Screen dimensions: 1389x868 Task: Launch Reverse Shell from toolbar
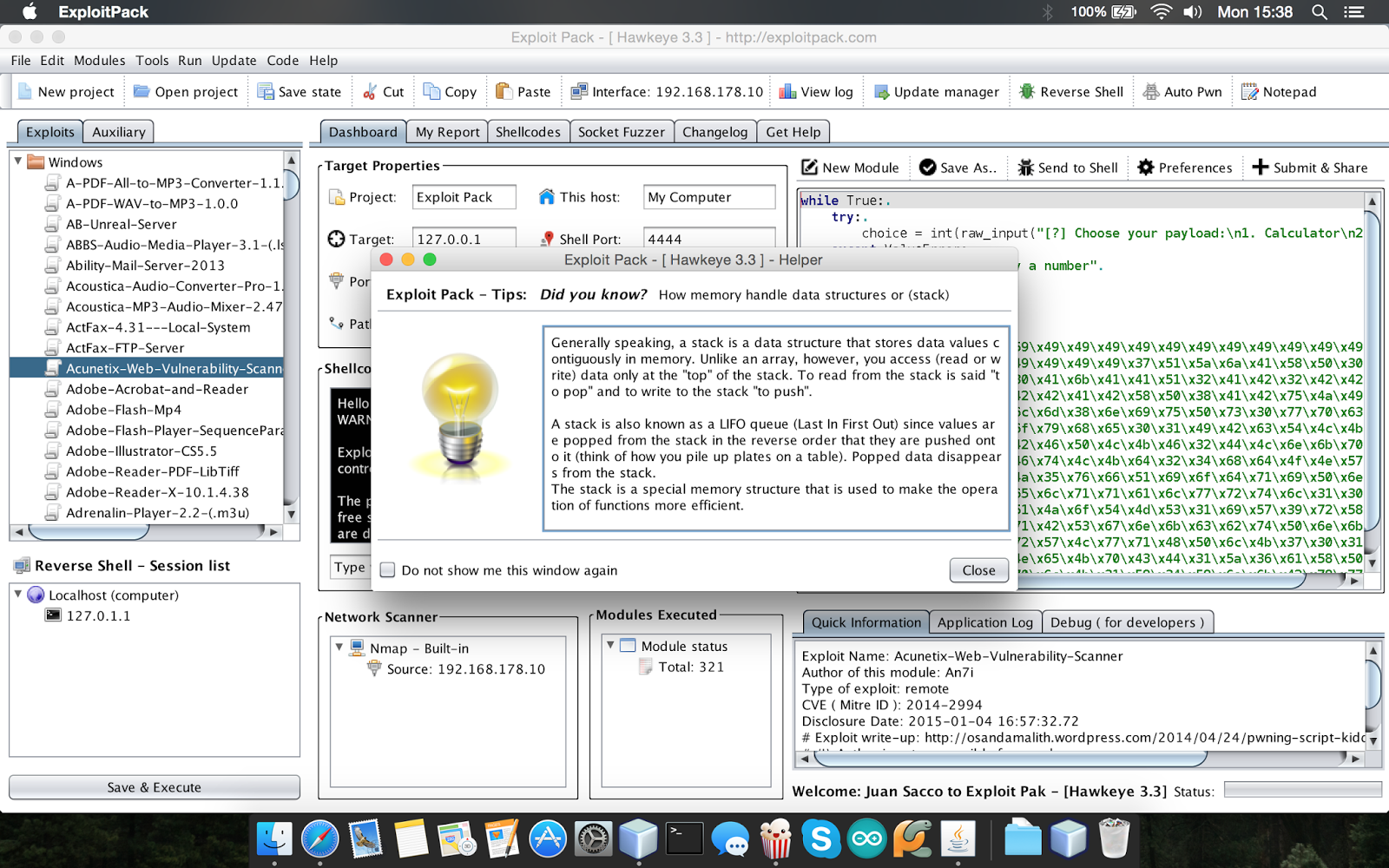click(1070, 91)
